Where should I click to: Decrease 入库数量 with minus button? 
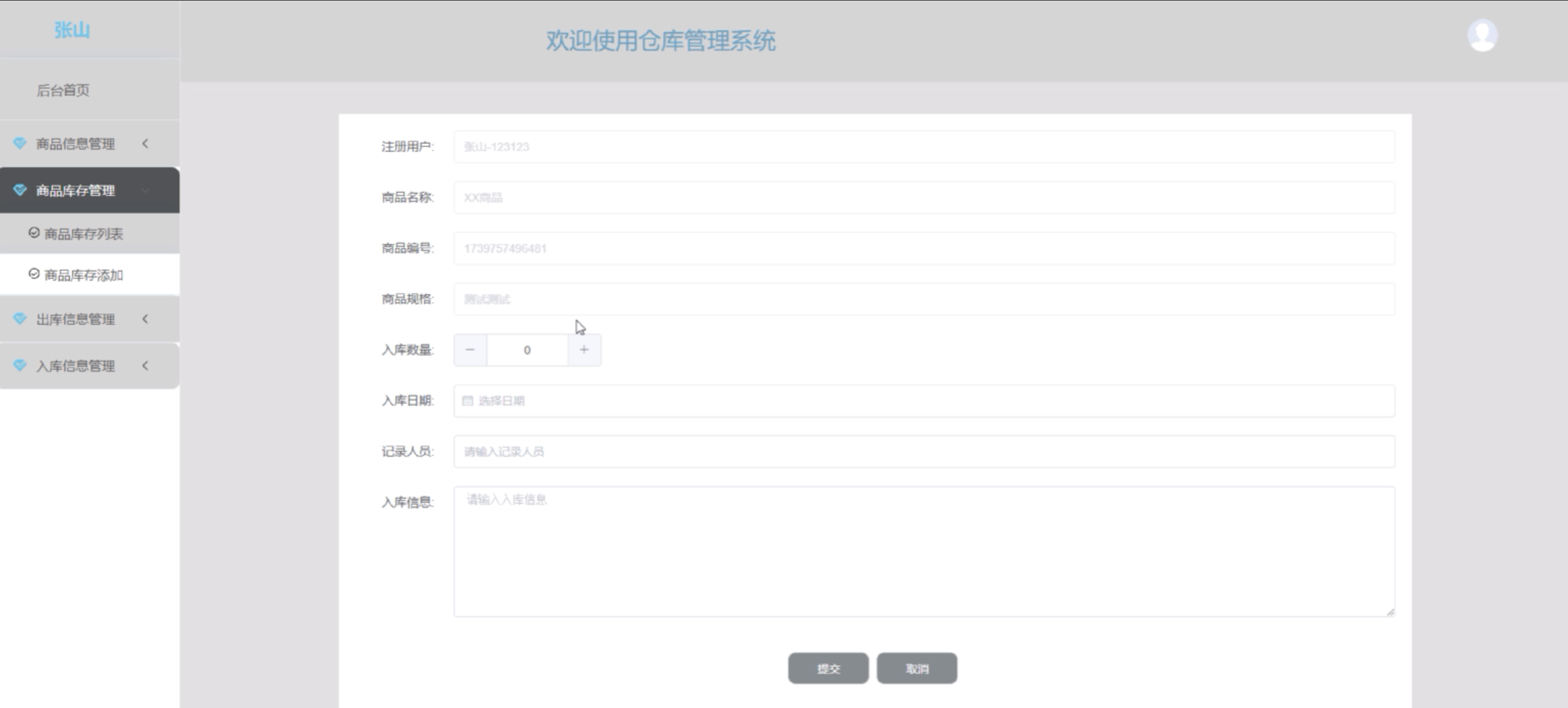[470, 349]
